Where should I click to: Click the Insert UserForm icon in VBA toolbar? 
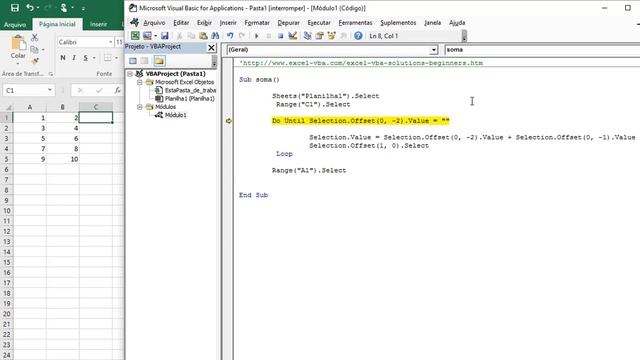[x=147, y=36]
